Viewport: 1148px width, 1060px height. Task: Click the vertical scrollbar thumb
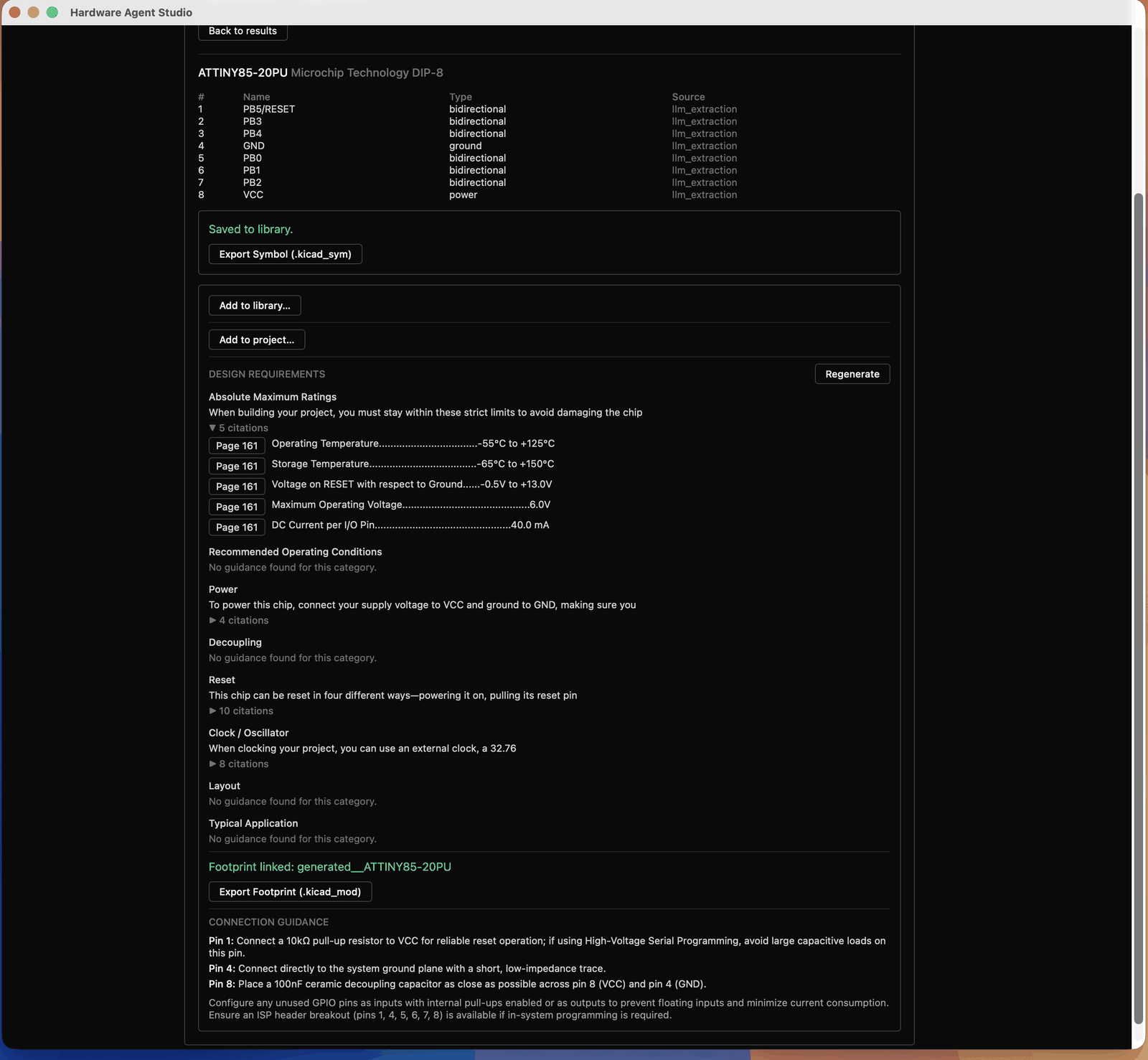tap(1138, 609)
